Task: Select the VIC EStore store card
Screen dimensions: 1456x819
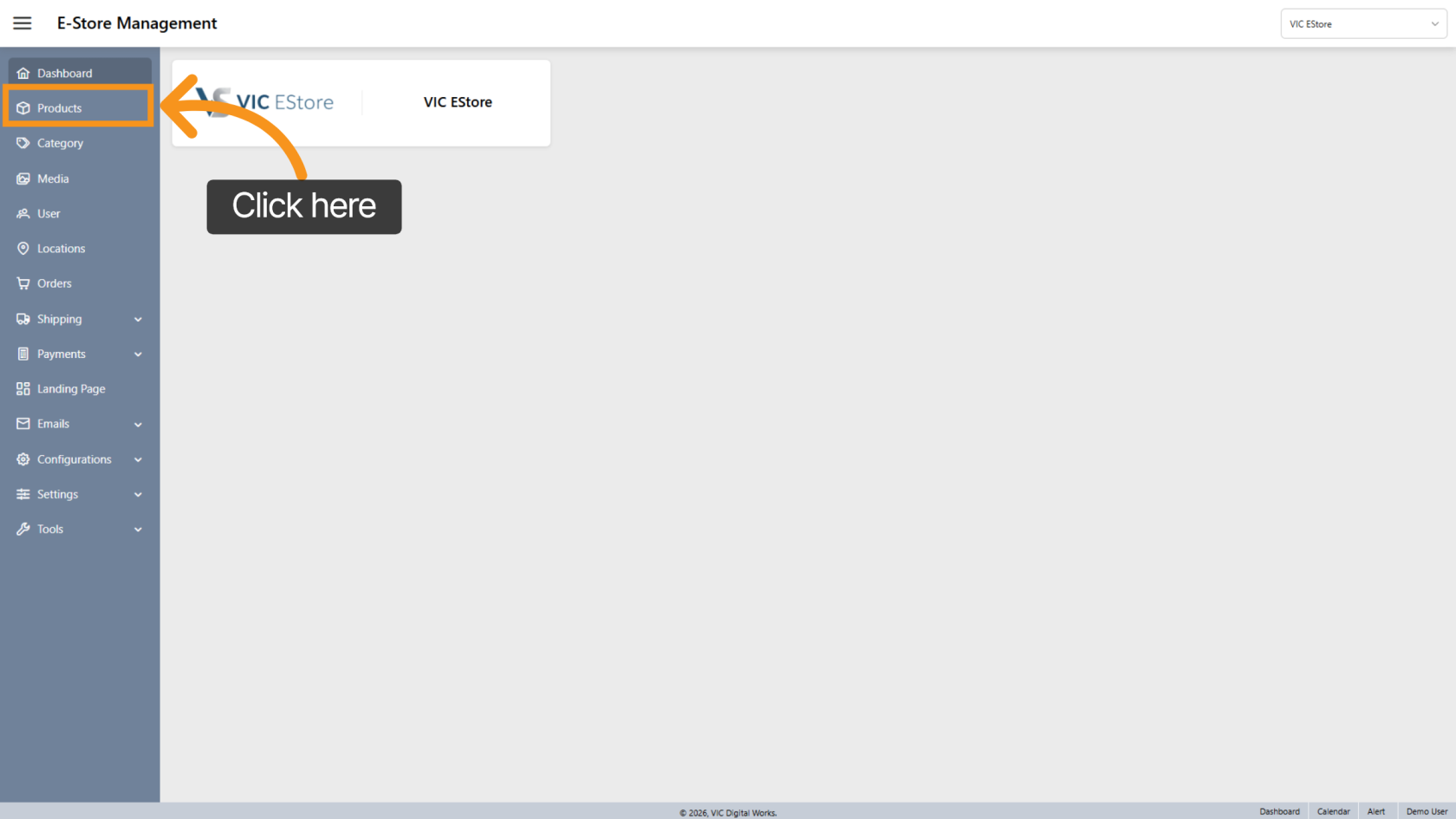Action: (x=361, y=103)
